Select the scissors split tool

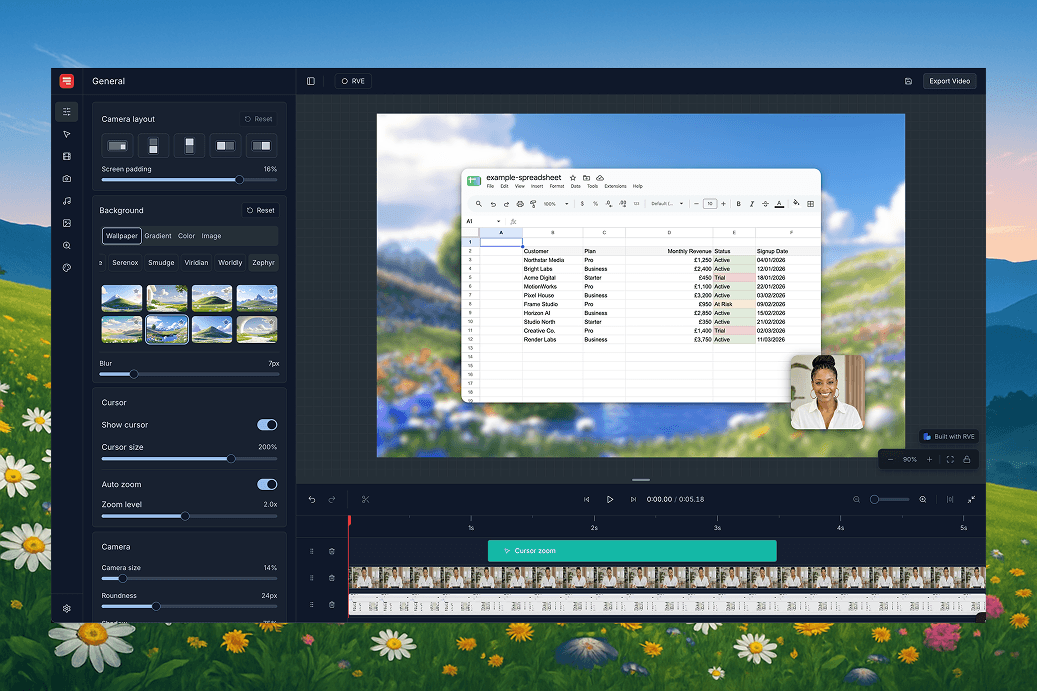point(366,500)
